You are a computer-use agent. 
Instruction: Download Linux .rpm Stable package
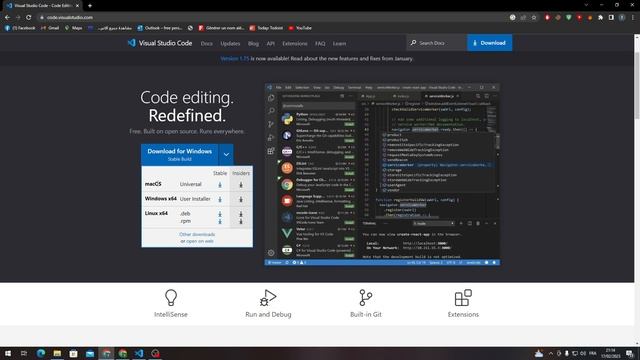point(220,221)
